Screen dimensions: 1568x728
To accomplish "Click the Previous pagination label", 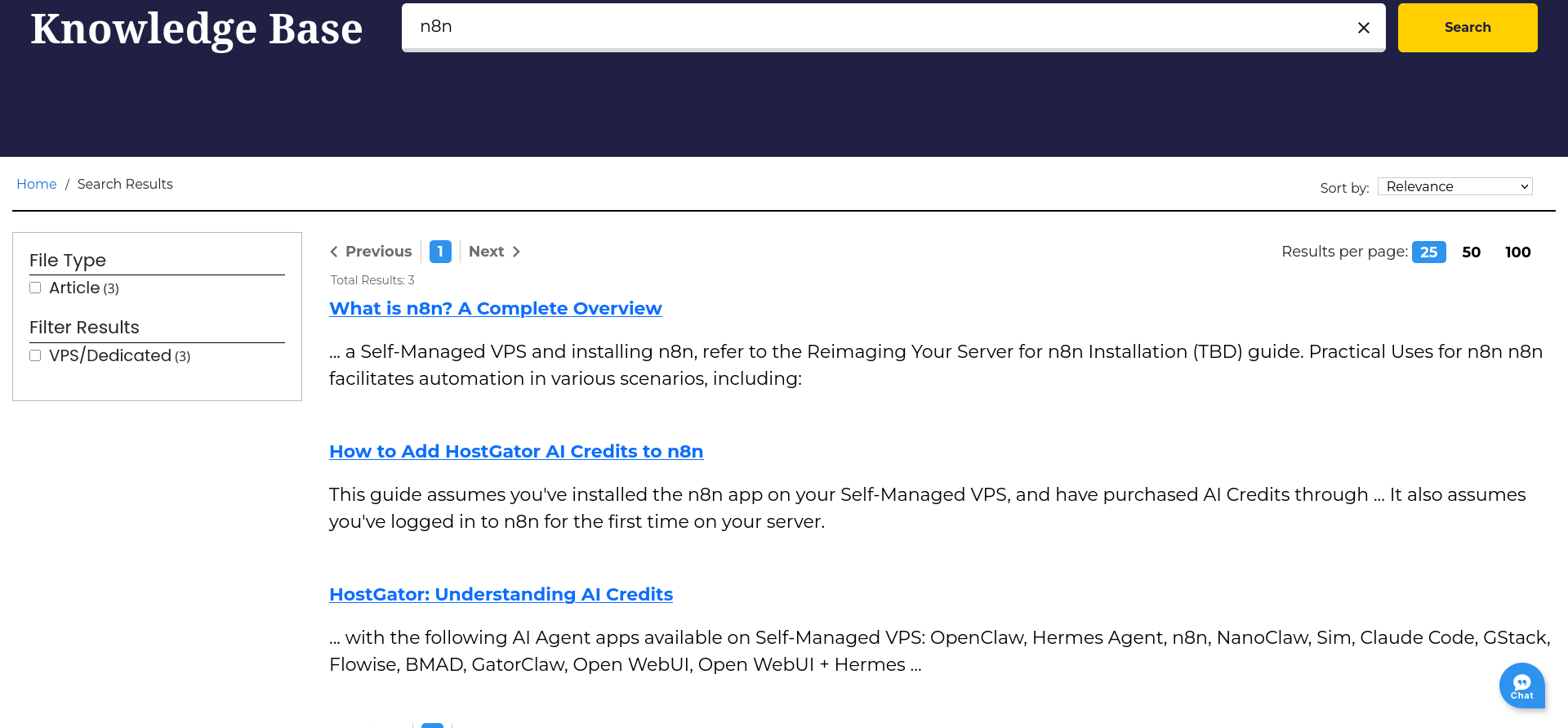I will pos(379,252).
